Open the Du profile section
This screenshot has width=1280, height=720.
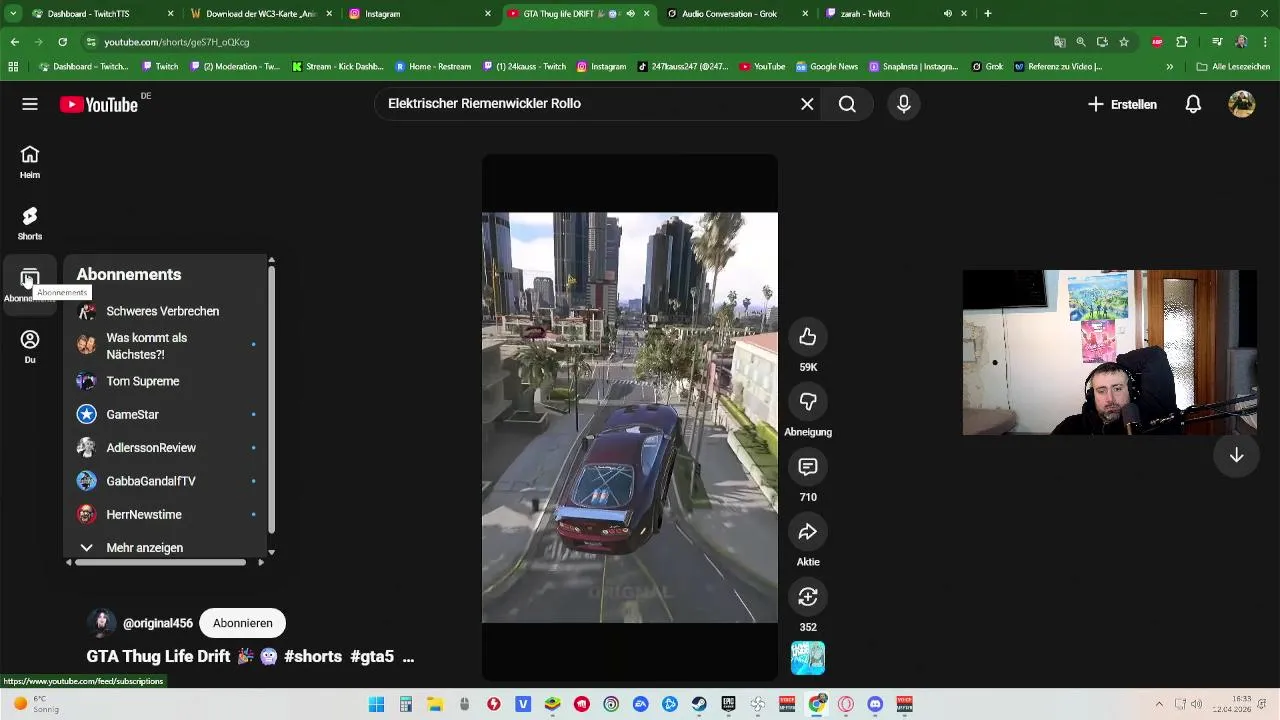coord(30,347)
